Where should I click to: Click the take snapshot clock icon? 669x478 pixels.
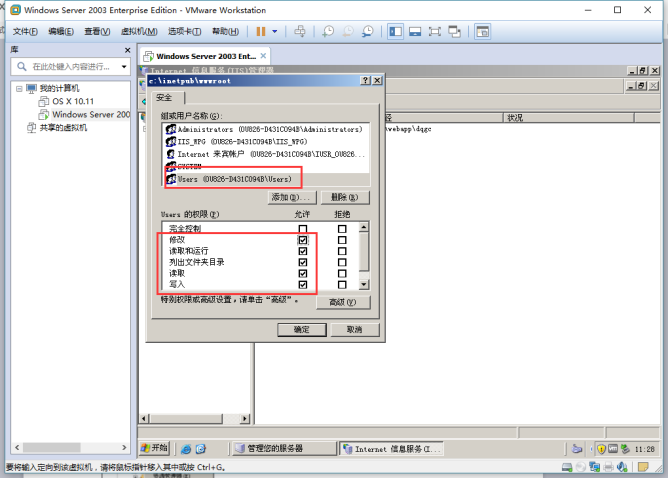coord(329,31)
